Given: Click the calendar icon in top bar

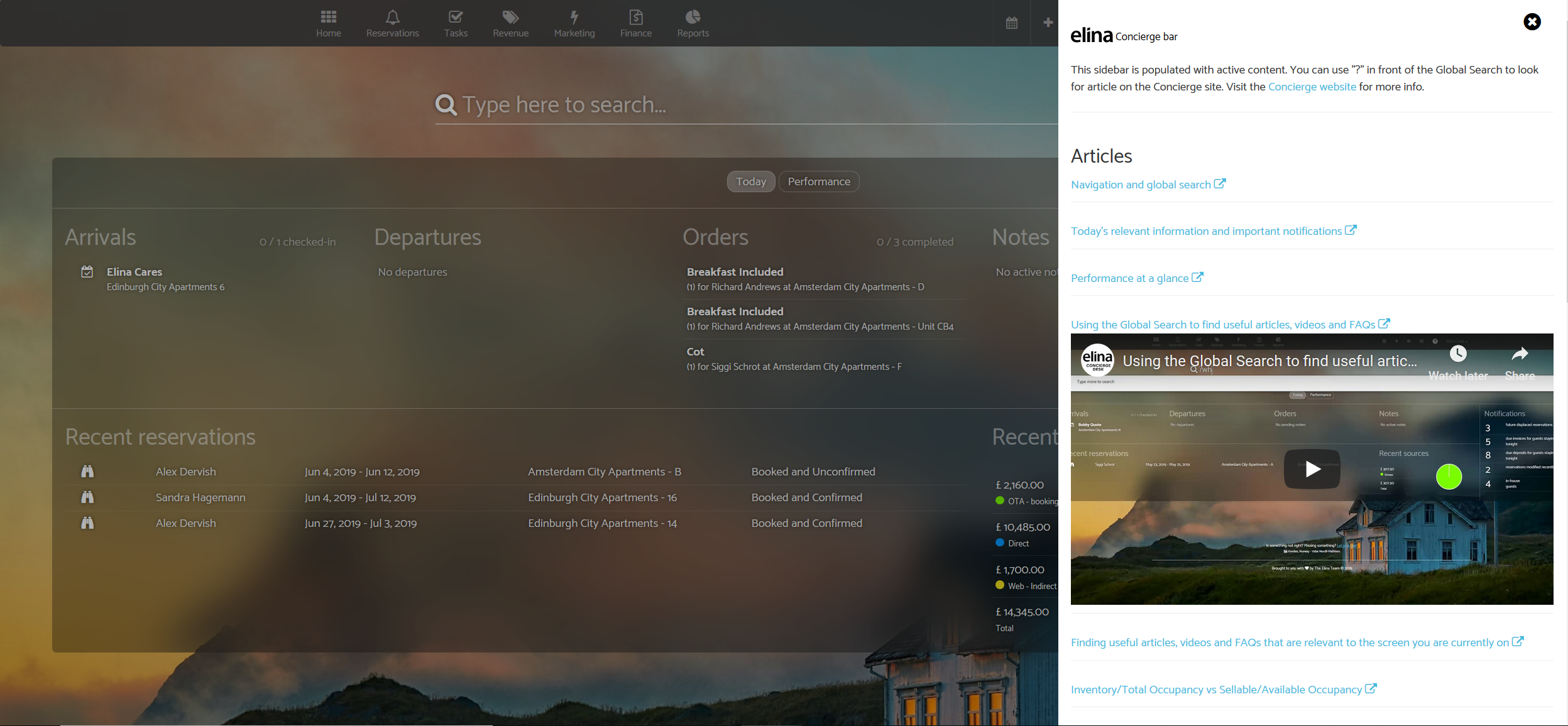Looking at the screenshot, I should pos(1012,23).
